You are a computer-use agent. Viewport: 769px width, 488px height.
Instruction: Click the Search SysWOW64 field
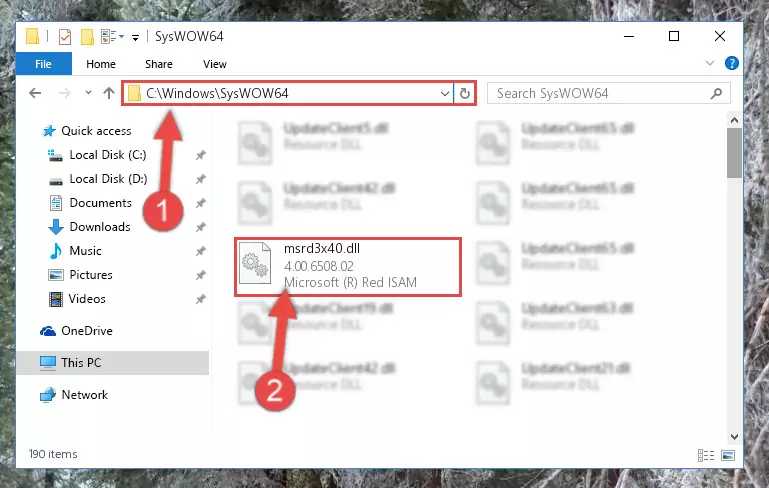[599, 93]
